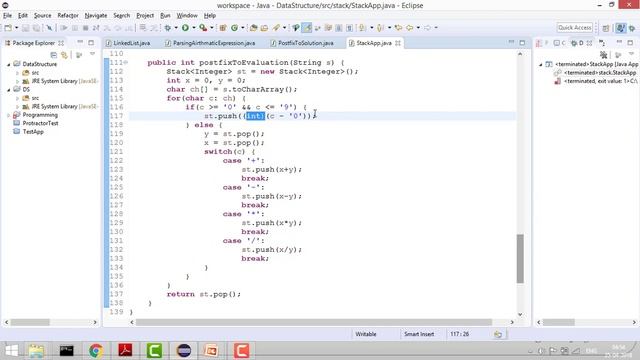640x360 pixels.
Task: Click the Open Type toolbar icon
Action: click(253, 28)
